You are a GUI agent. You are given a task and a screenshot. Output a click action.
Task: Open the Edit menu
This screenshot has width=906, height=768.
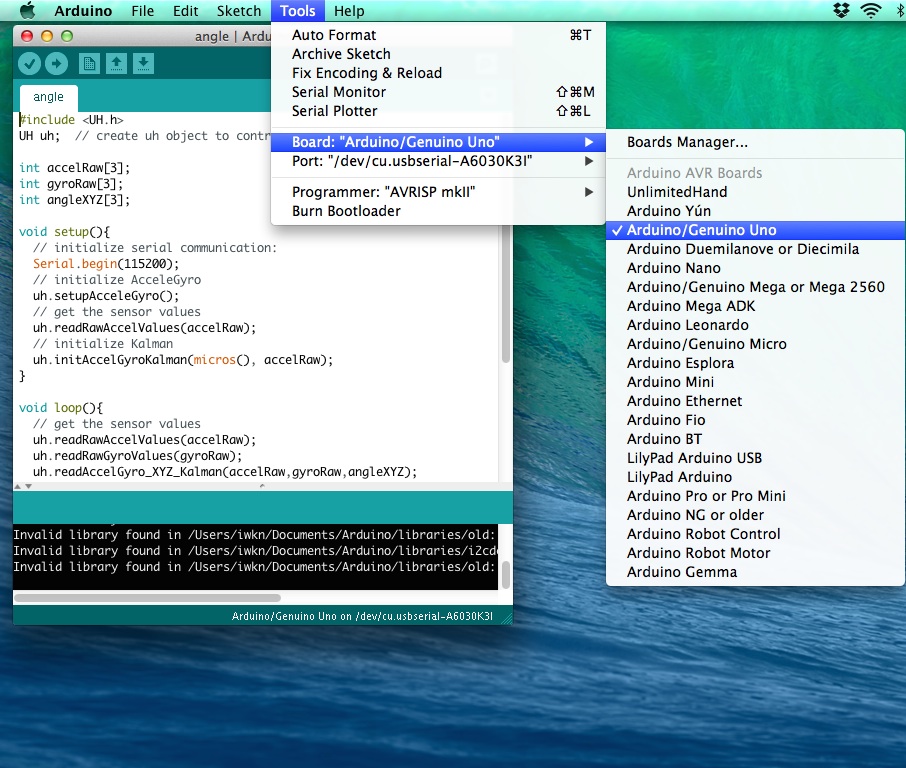click(185, 10)
